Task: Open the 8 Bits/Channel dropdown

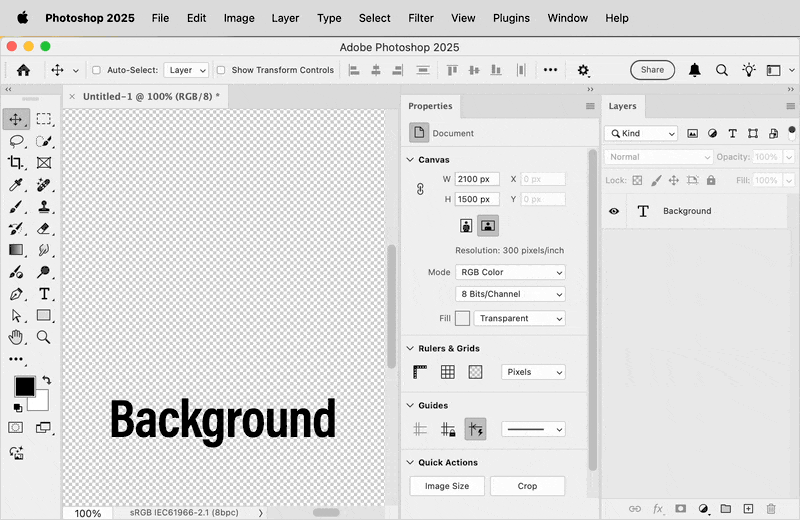Action: pos(510,294)
